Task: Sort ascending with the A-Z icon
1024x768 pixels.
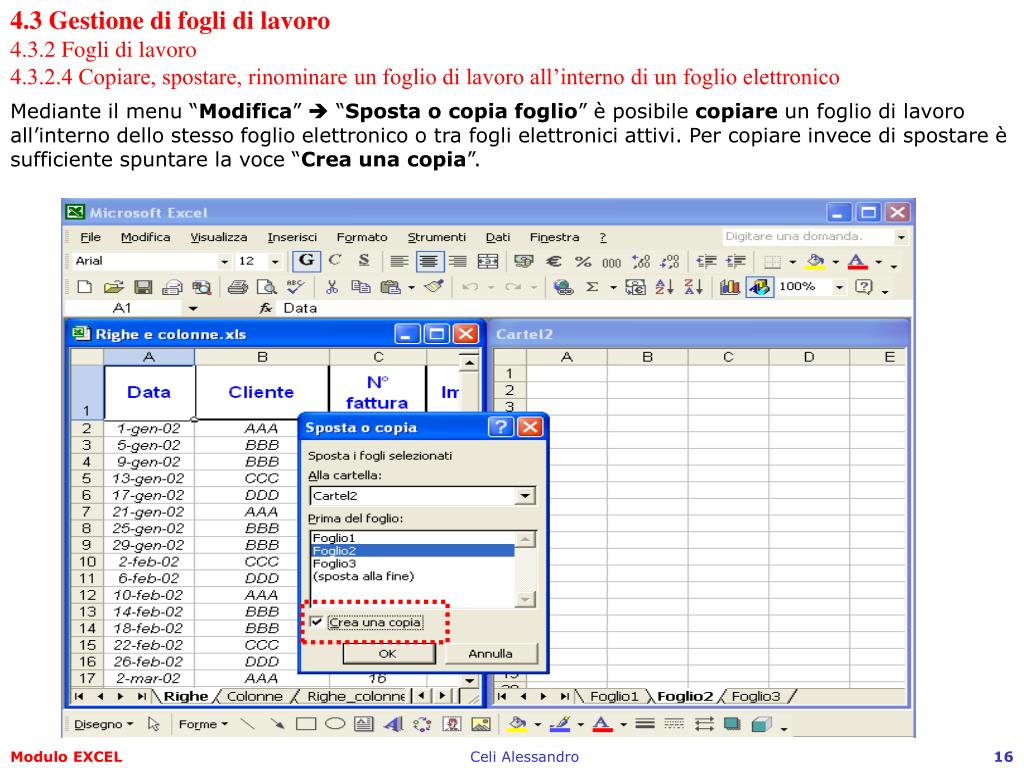Action: point(664,287)
